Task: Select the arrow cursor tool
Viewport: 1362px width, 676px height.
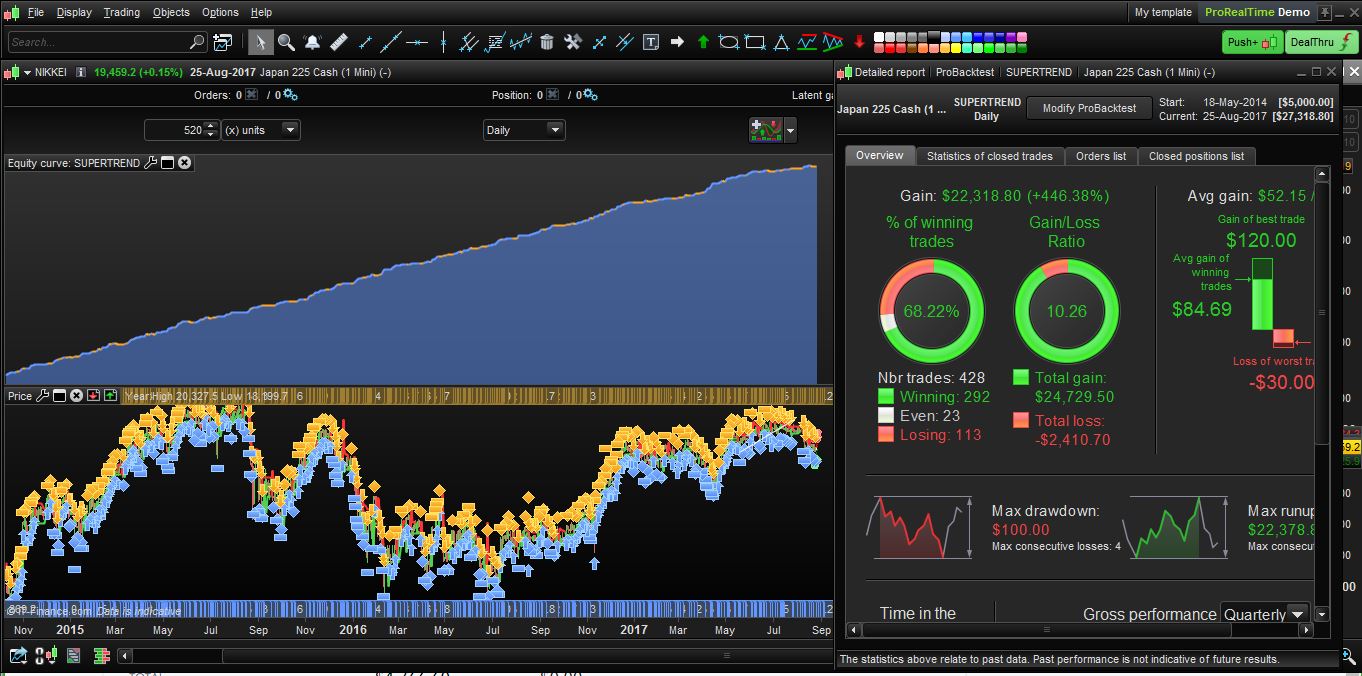Action: coord(260,42)
